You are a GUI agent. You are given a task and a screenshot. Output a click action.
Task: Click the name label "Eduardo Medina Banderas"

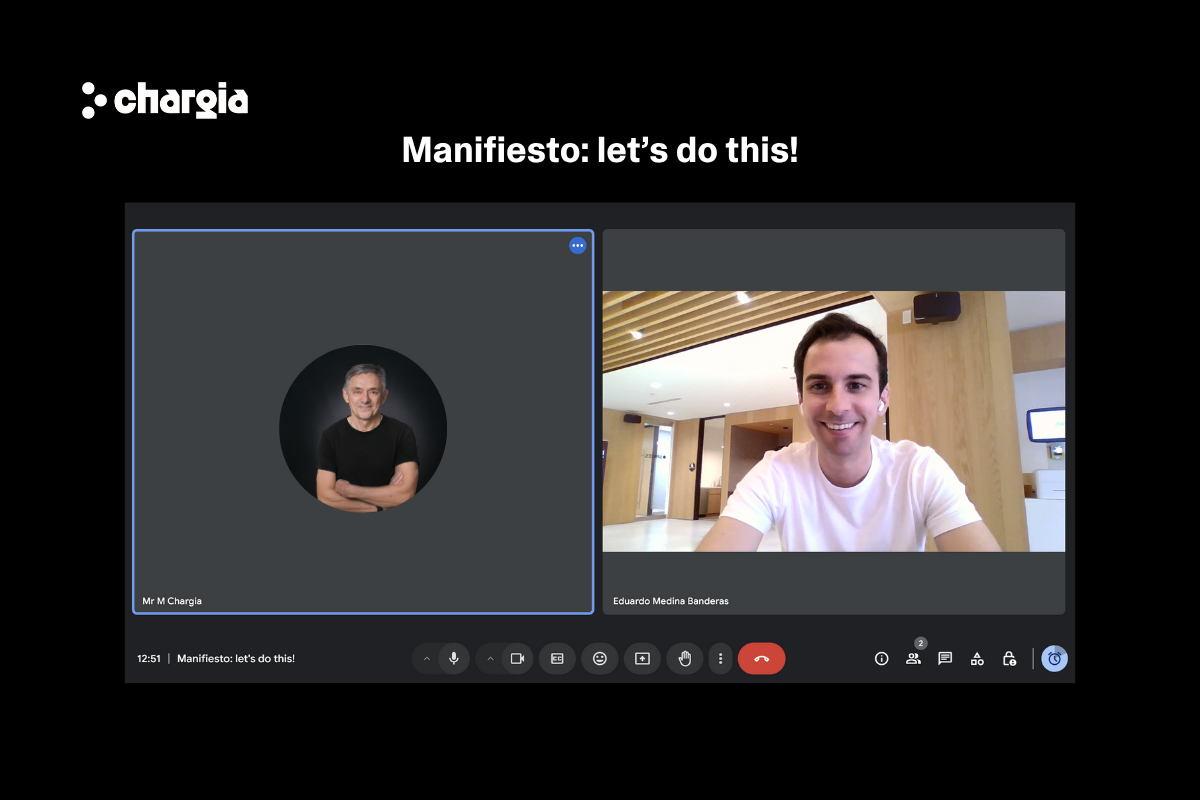[x=671, y=601]
